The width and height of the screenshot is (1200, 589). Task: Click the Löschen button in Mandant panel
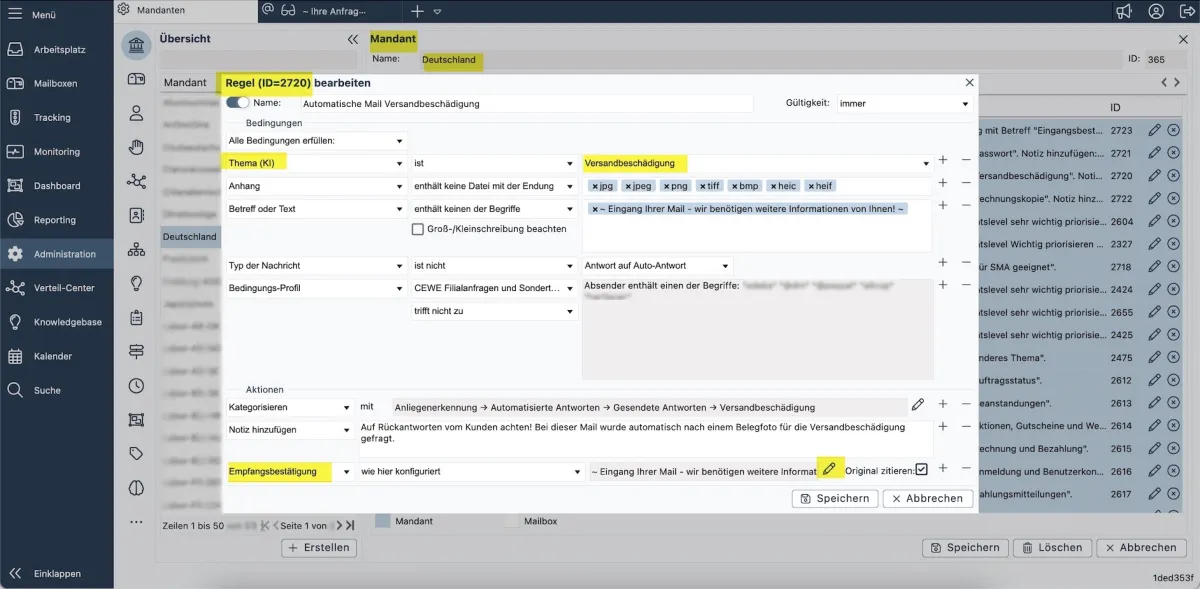(1051, 547)
